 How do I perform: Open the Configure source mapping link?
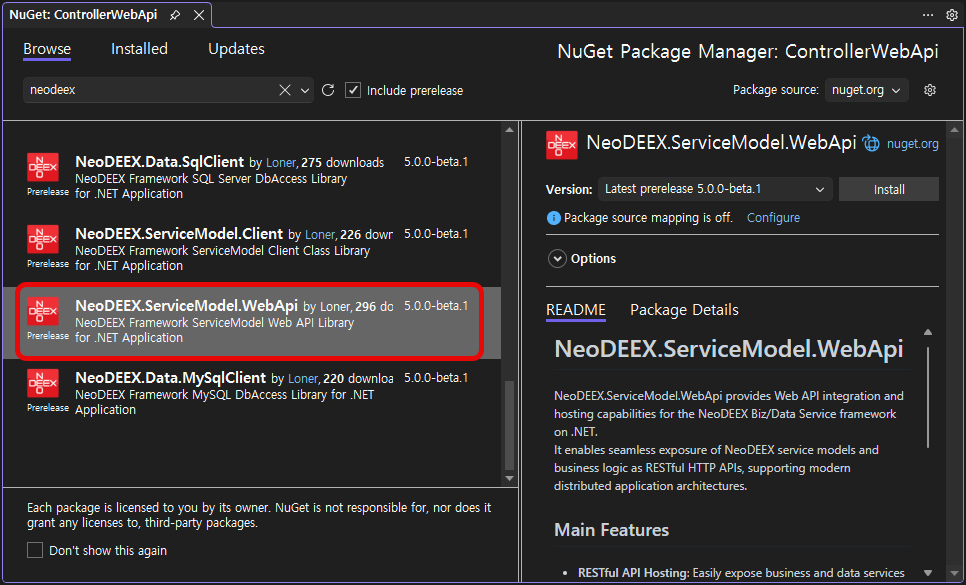pos(773,217)
